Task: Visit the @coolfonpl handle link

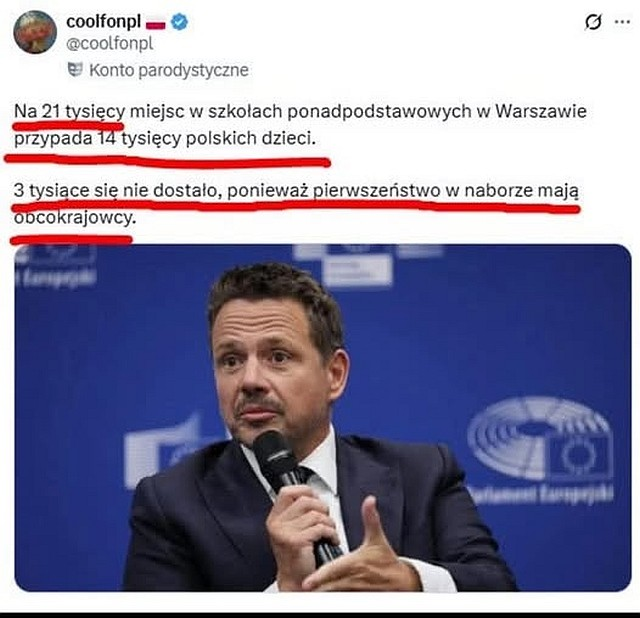Action: click(109, 44)
